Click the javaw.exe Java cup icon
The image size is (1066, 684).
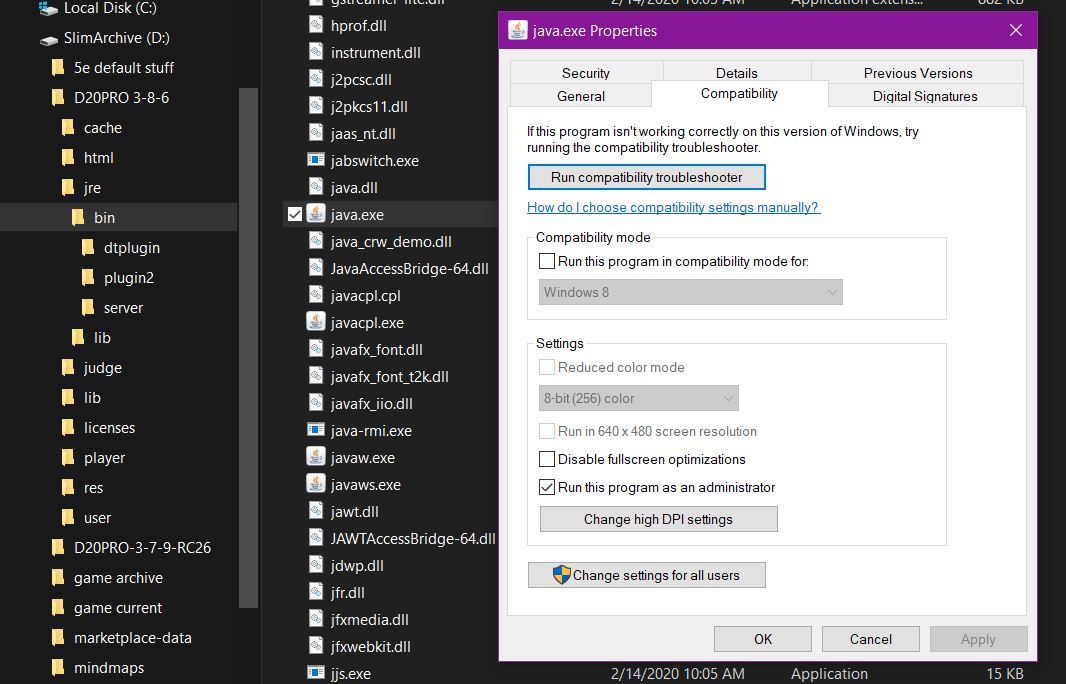coord(316,457)
